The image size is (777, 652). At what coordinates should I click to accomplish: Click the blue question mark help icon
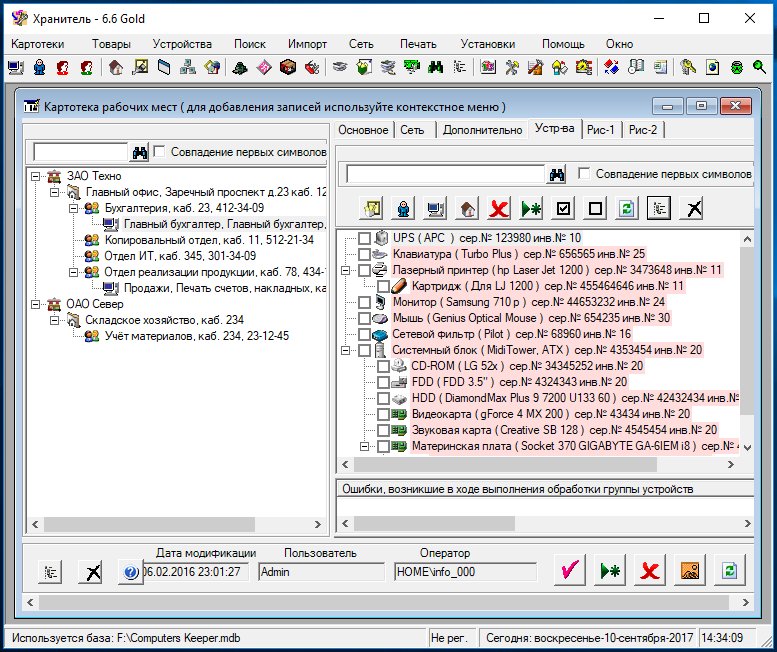click(x=130, y=572)
